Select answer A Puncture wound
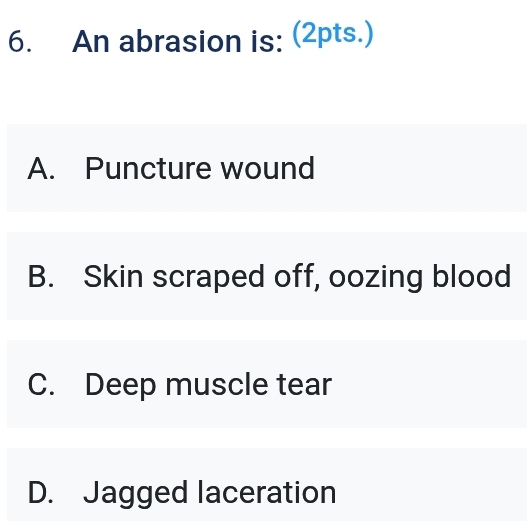The height and width of the screenshot is (521, 527). [267, 168]
